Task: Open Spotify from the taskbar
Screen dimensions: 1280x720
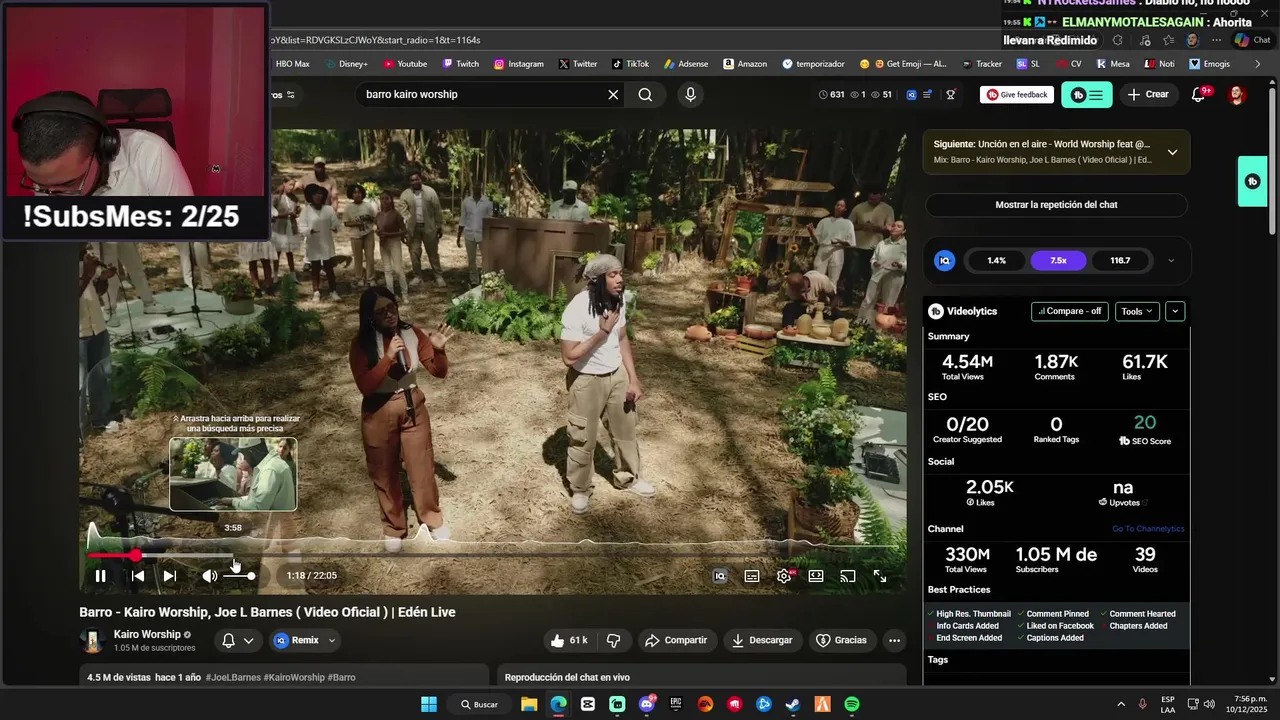Action: 852,704
